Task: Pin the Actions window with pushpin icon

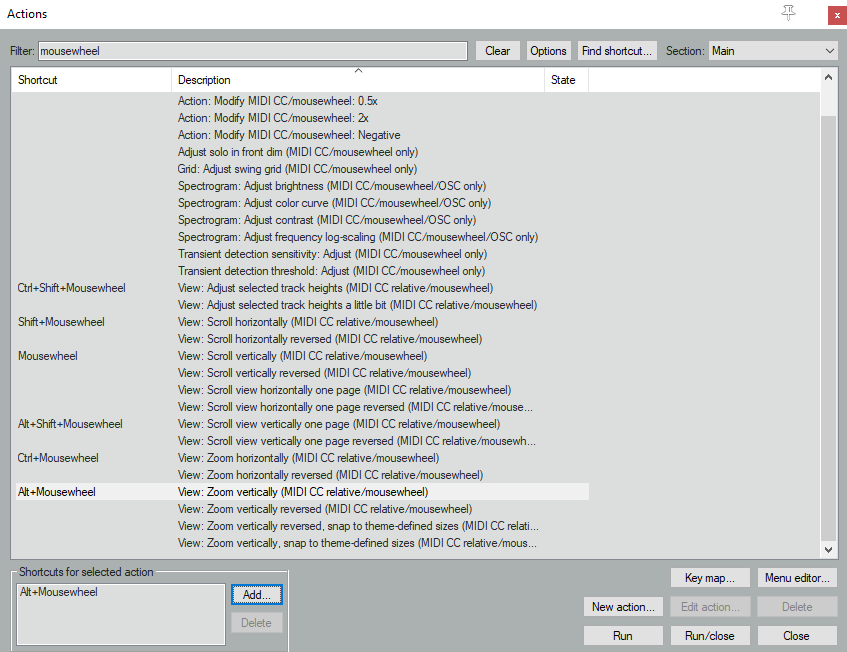Action: pos(788,13)
